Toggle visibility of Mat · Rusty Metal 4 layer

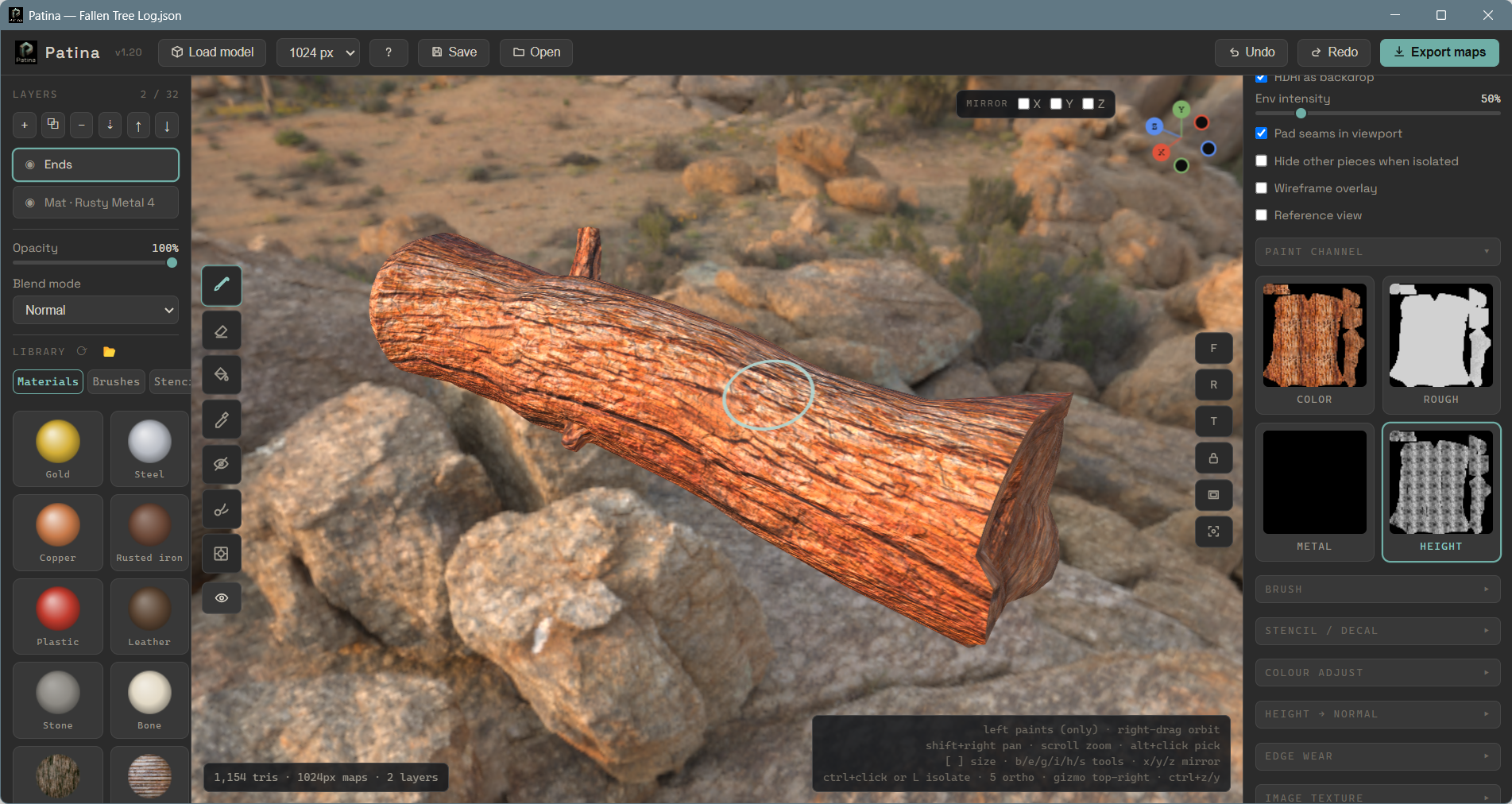pos(30,203)
